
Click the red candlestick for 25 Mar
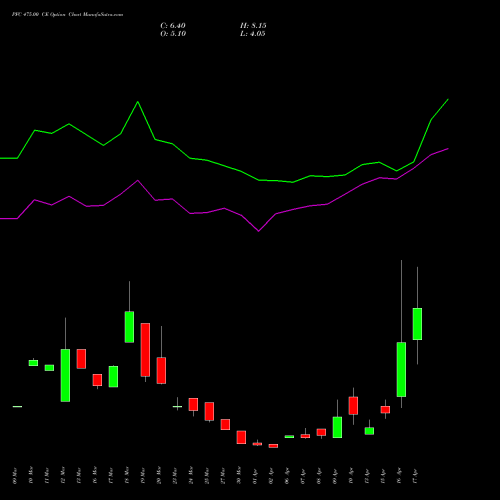209,411
